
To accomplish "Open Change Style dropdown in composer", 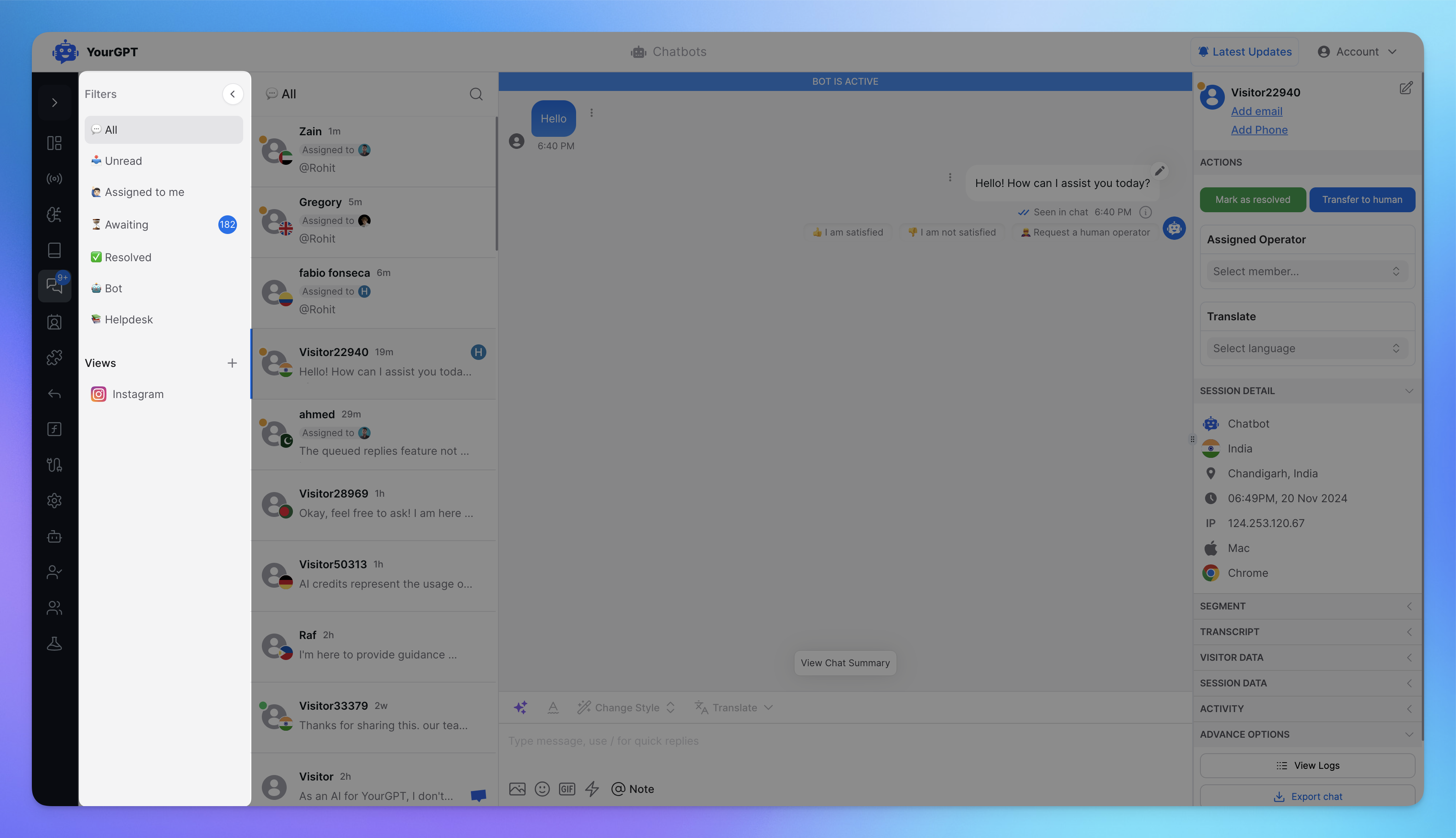I will [627, 707].
